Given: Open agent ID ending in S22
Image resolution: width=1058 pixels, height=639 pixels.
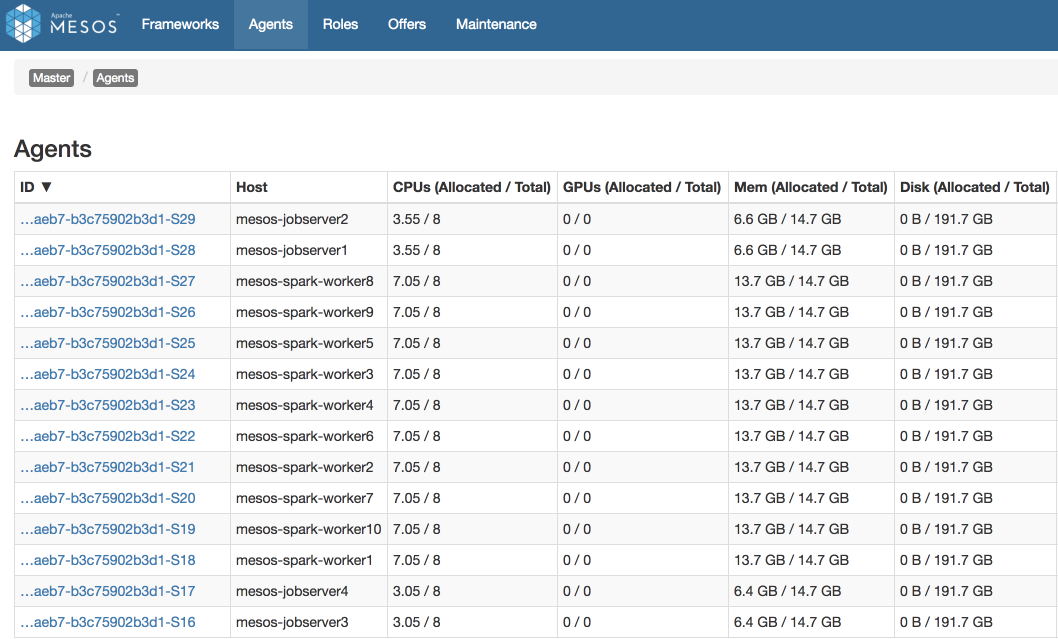Looking at the screenshot, I should [x=108, y=437].
